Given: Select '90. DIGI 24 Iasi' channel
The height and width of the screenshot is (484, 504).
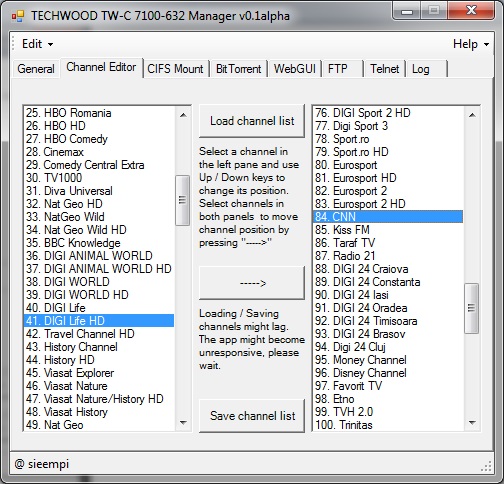Looking at the screenshot, I should (388, 295).
